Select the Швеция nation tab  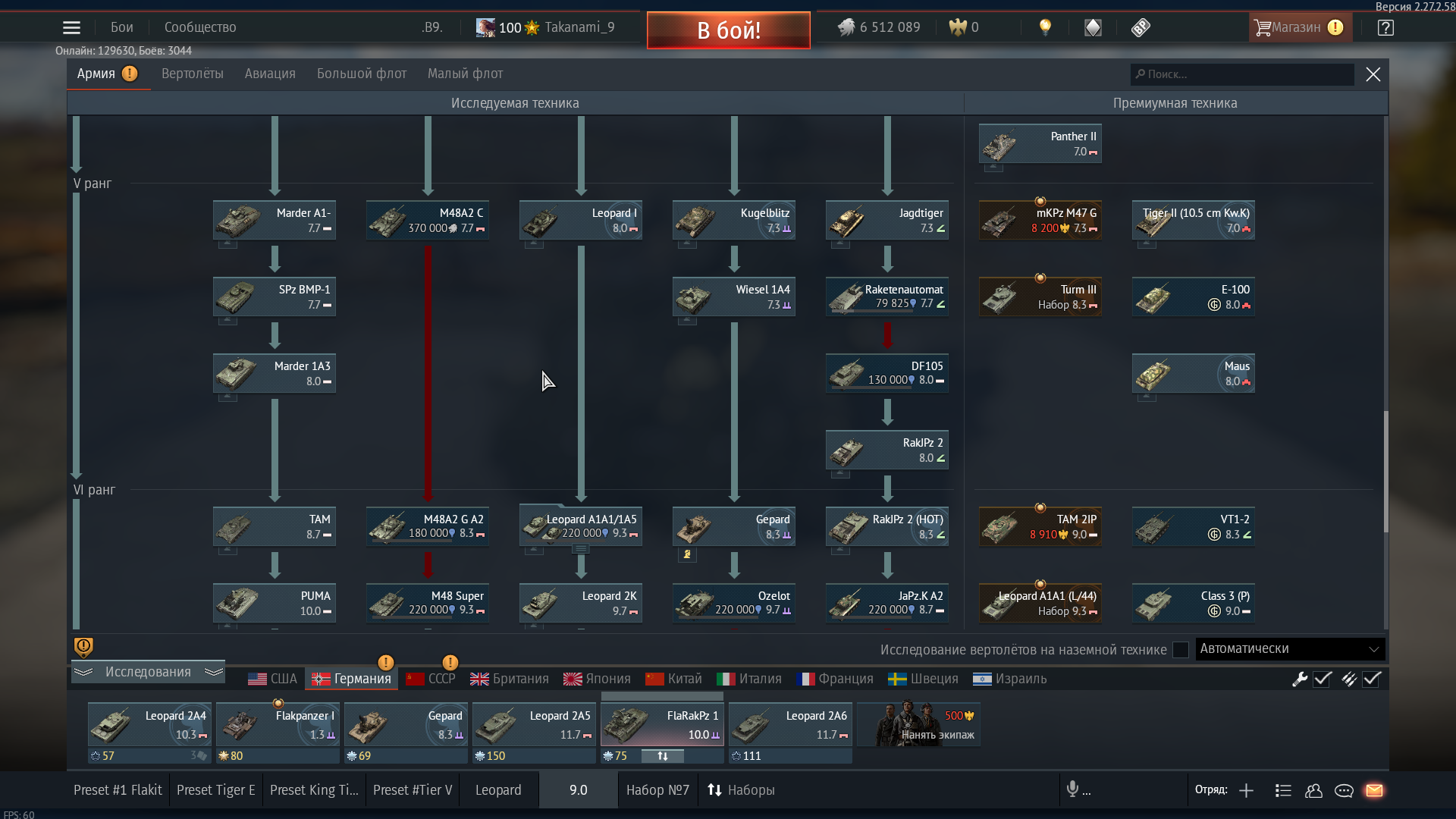point(924,679)
